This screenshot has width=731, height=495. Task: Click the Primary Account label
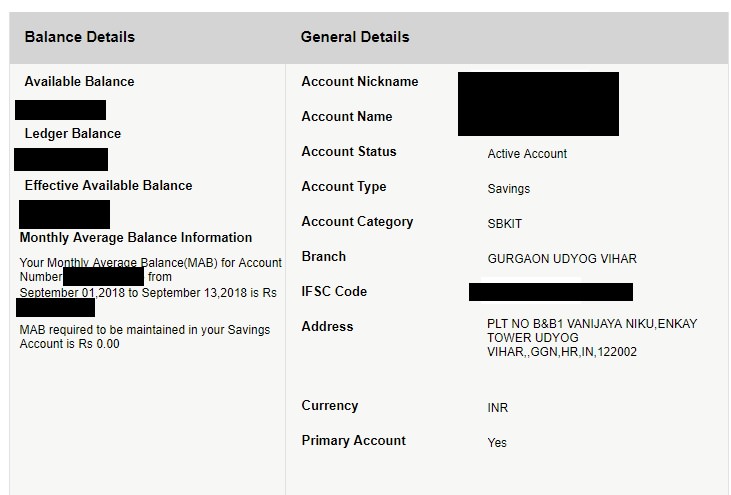point(353,441)
